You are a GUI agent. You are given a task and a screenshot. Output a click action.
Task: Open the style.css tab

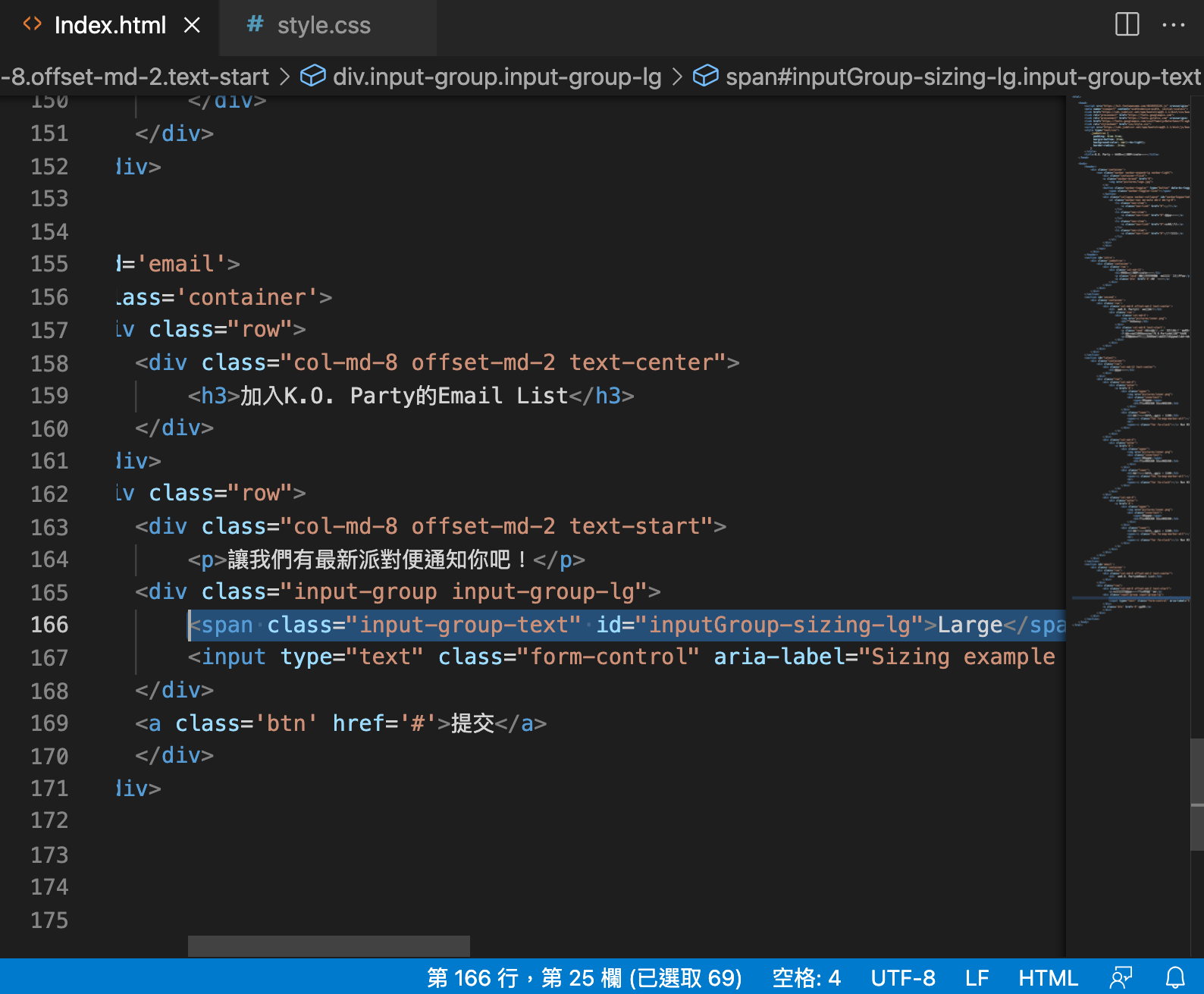click(x=324, y=26)
